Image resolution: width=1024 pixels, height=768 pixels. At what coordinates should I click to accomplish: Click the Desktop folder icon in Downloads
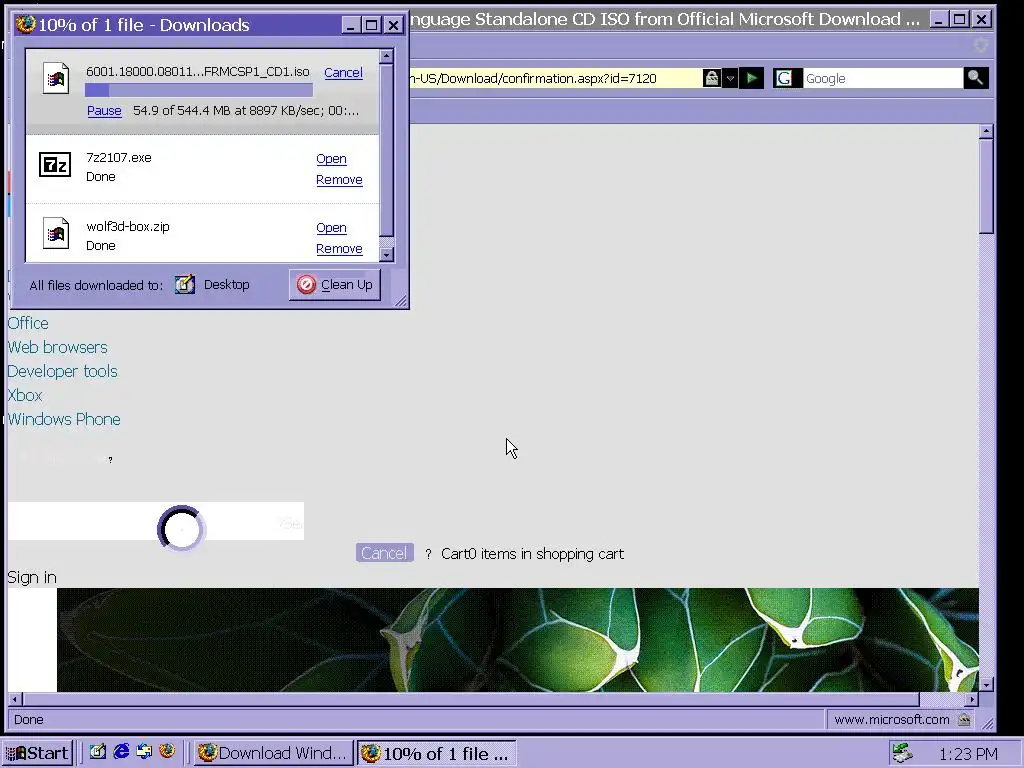(x=185, y=285)
